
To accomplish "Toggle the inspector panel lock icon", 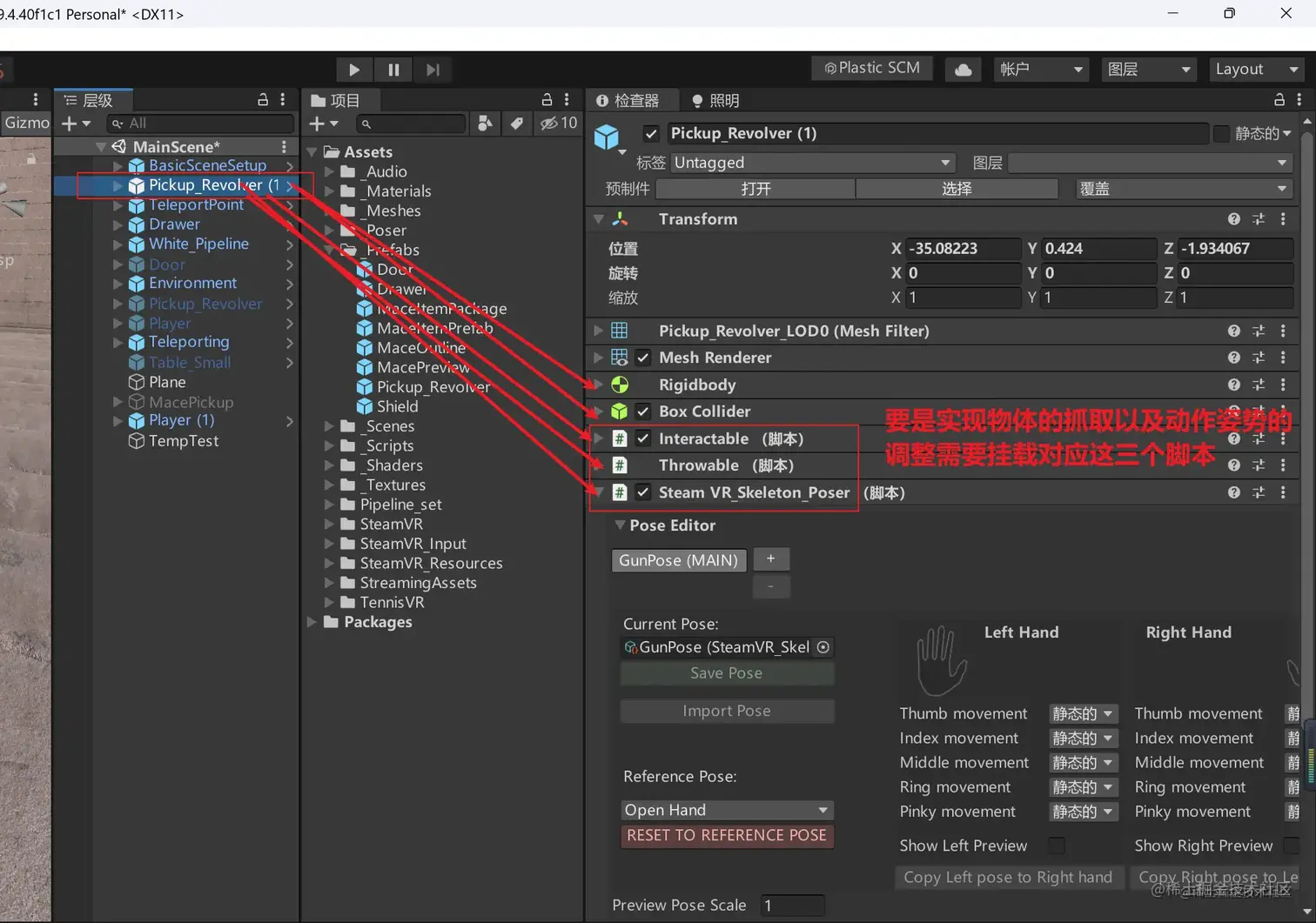I will click(1279, 100).
